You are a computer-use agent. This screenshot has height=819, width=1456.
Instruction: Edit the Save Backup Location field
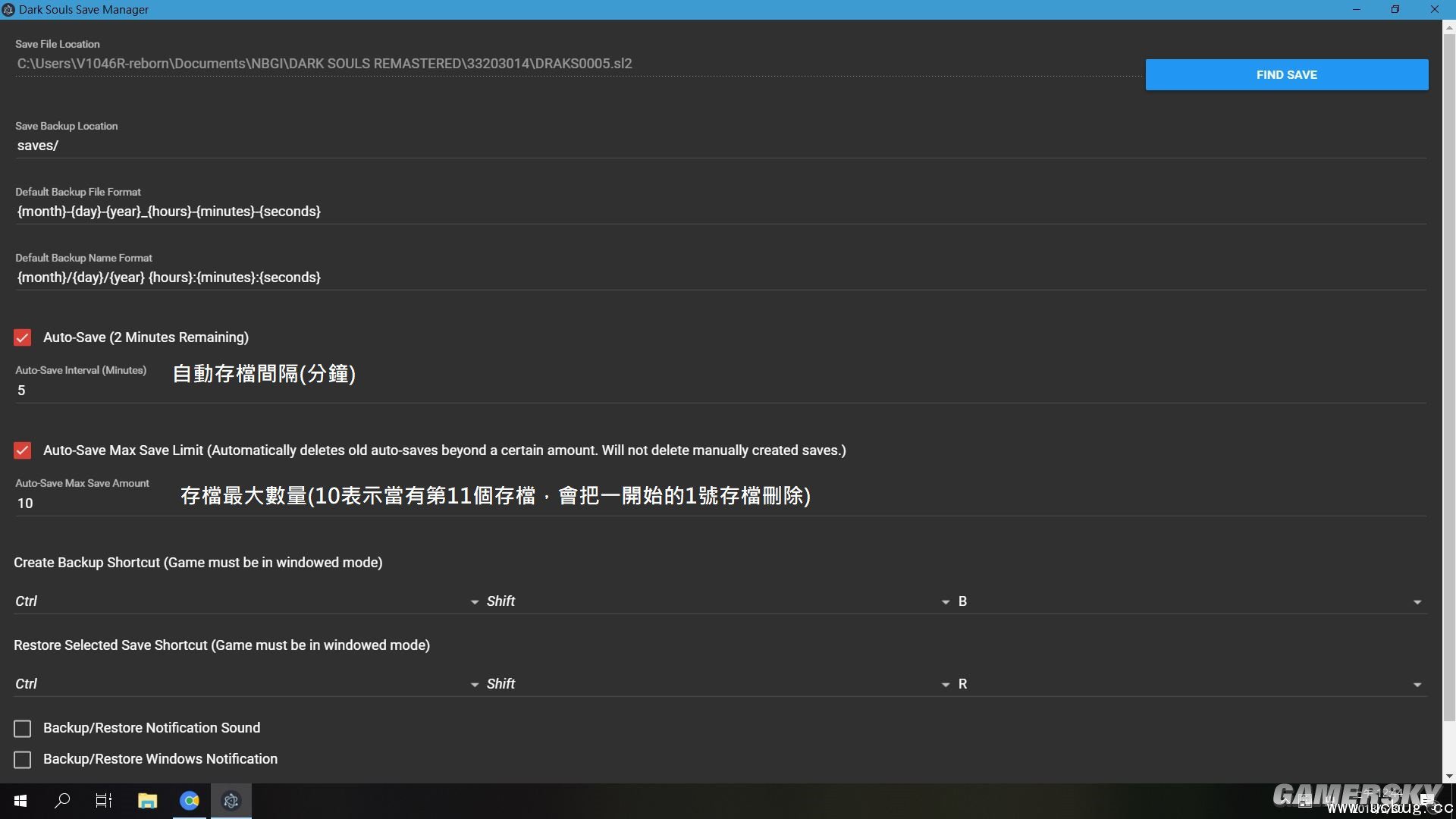[720, 146]
